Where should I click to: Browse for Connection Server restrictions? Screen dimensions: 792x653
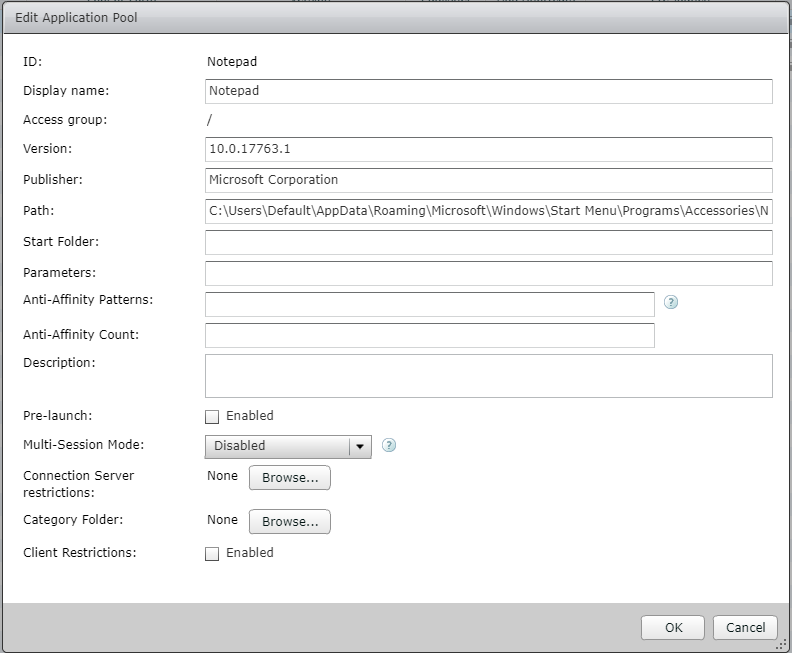coord(289,478)
